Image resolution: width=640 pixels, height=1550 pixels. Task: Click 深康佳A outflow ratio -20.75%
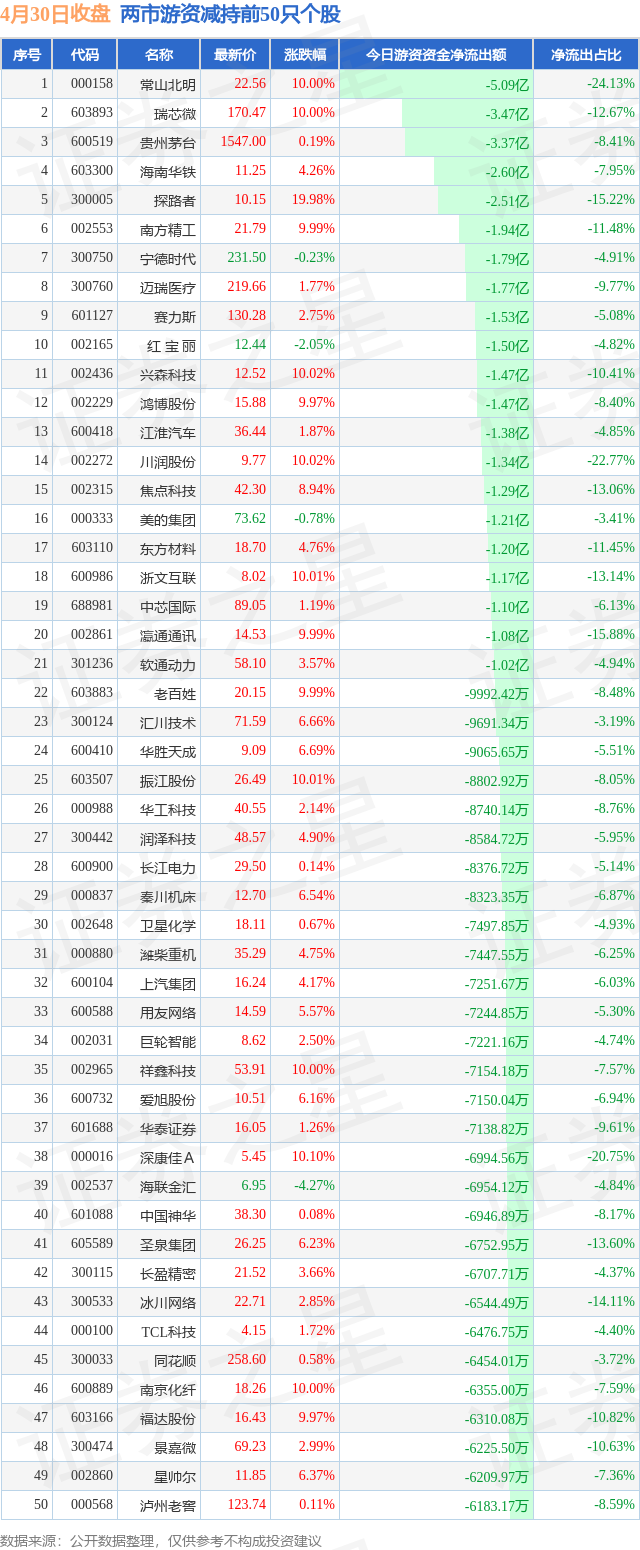click(611, 1156)
